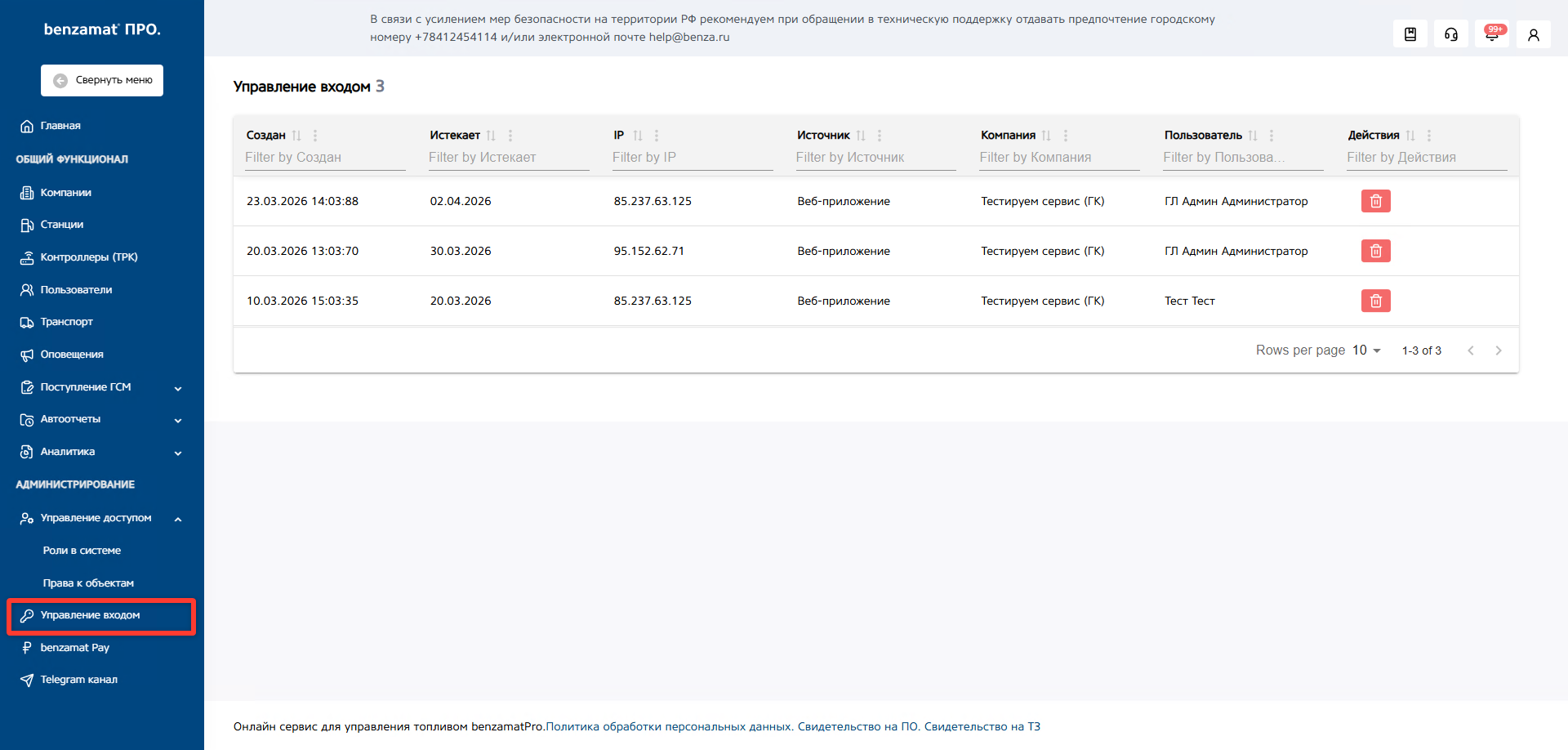Go to next table page
Image resolution: width=1568 pixels, height=750 pixels.
(x=1498, y=350)
